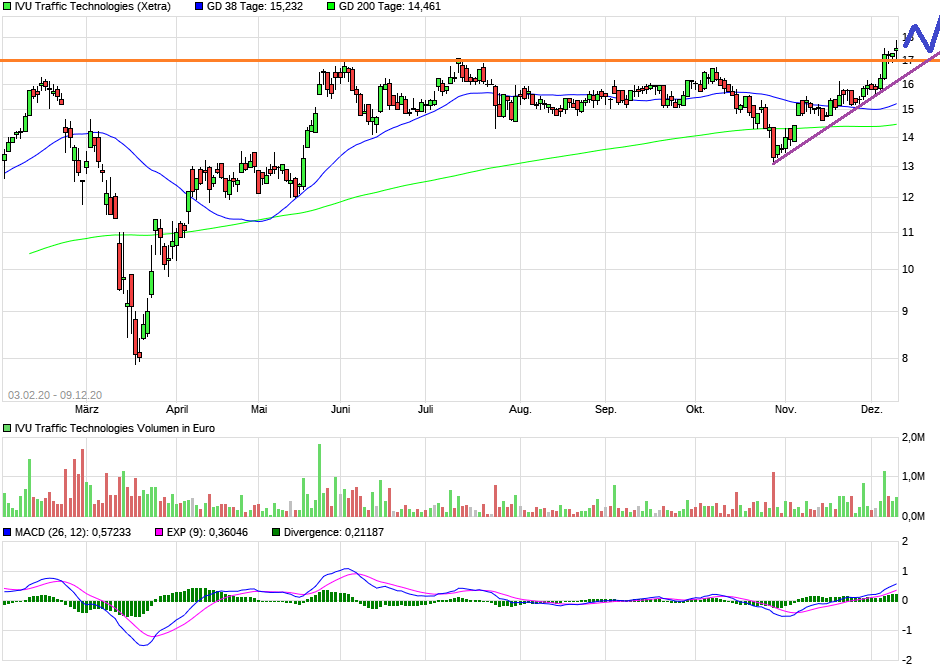The width and height of the screenshot is (940, 669).
Task: Click the date range 03.02.20 - 09.12.20
Action: (55, 395)
